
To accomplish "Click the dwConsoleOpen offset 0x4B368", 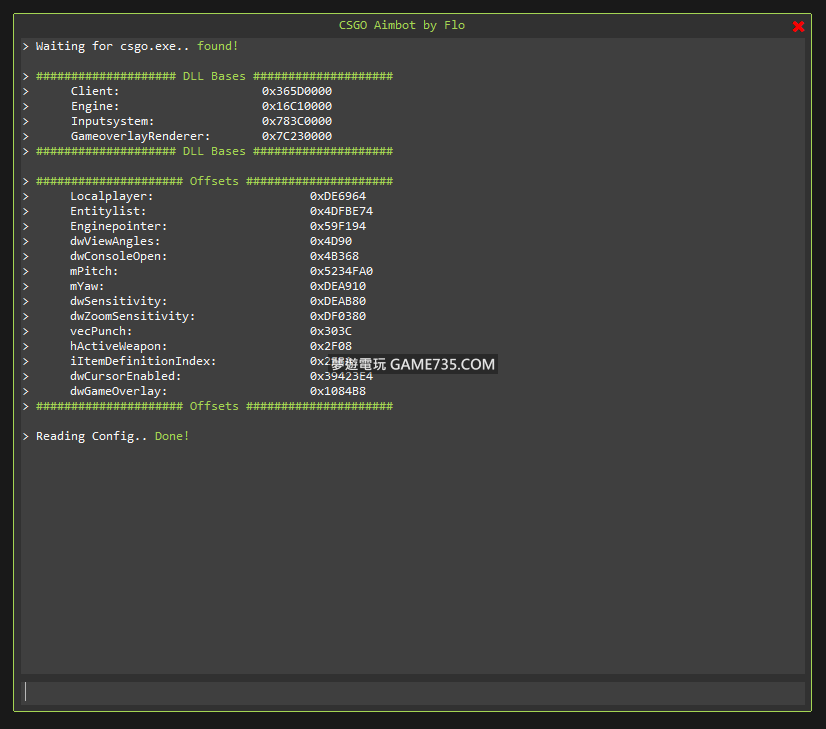I will click(334, 256).
